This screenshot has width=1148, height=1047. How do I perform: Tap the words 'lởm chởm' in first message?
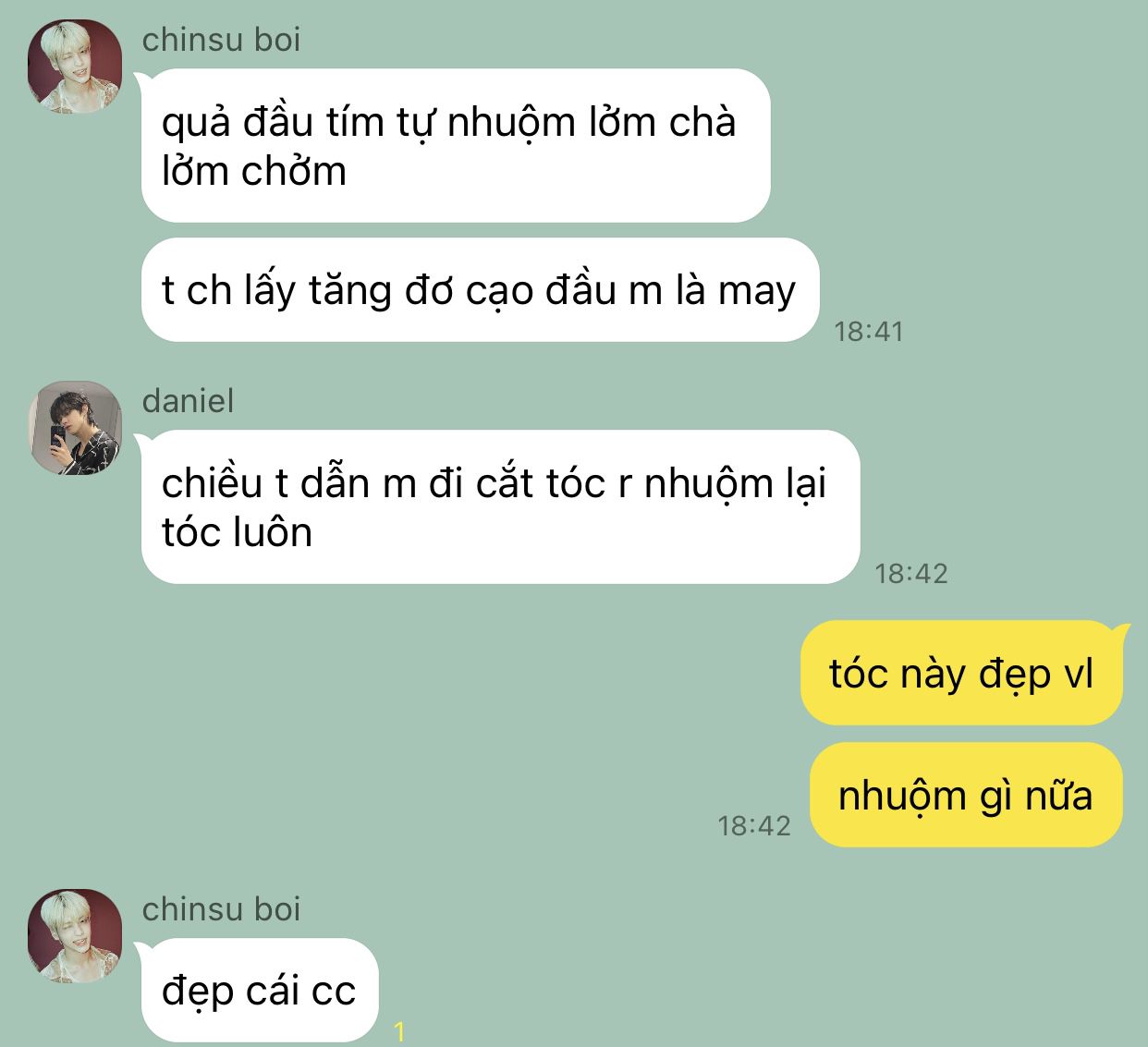click(254, 172)
